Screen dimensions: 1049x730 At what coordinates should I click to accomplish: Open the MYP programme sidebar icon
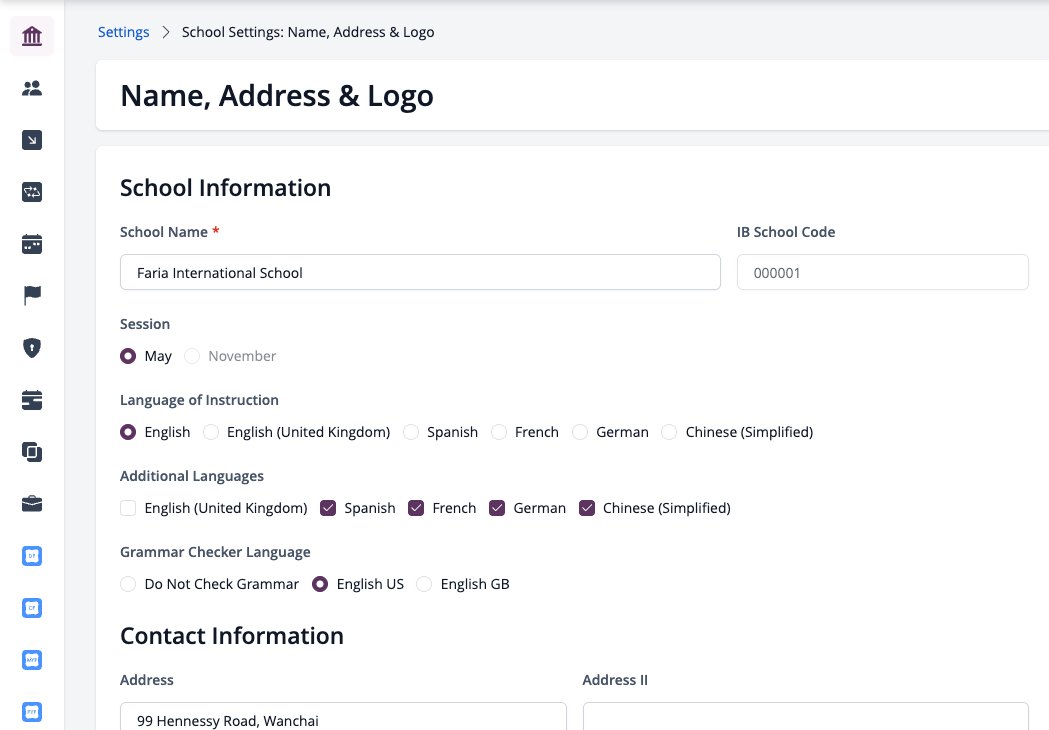point(32,660)
